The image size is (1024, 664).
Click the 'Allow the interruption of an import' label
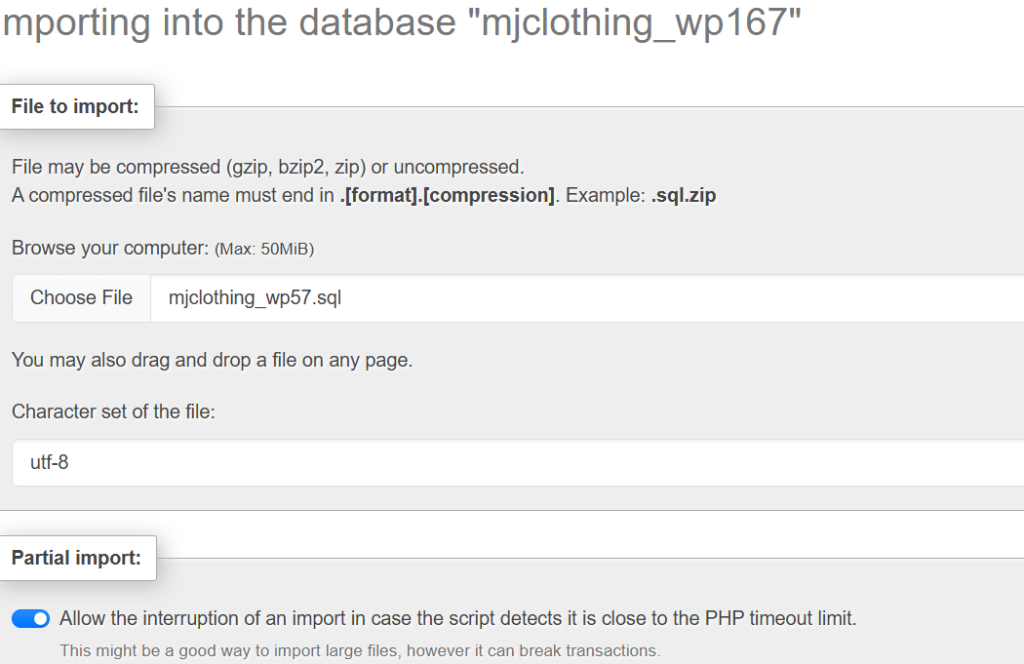(457, 619)
